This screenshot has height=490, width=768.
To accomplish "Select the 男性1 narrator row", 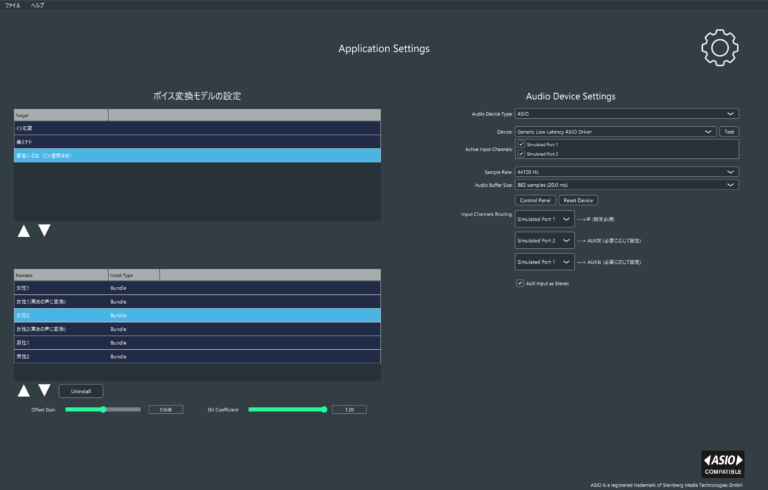I will tap(196, 343).
